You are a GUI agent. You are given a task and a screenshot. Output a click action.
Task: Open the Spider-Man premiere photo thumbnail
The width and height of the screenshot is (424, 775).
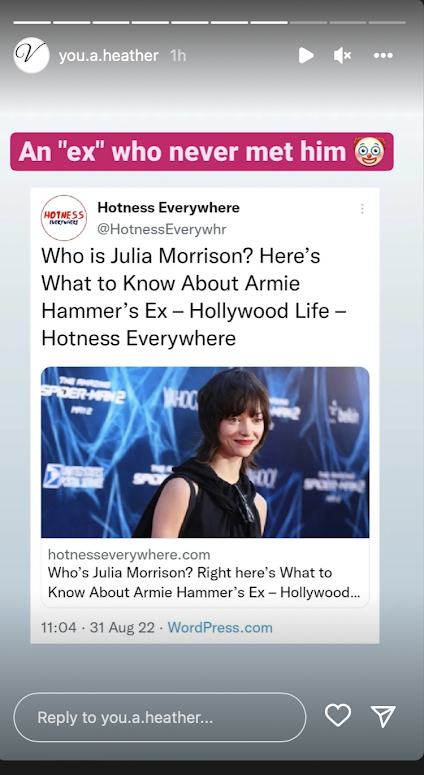point(205,452)
